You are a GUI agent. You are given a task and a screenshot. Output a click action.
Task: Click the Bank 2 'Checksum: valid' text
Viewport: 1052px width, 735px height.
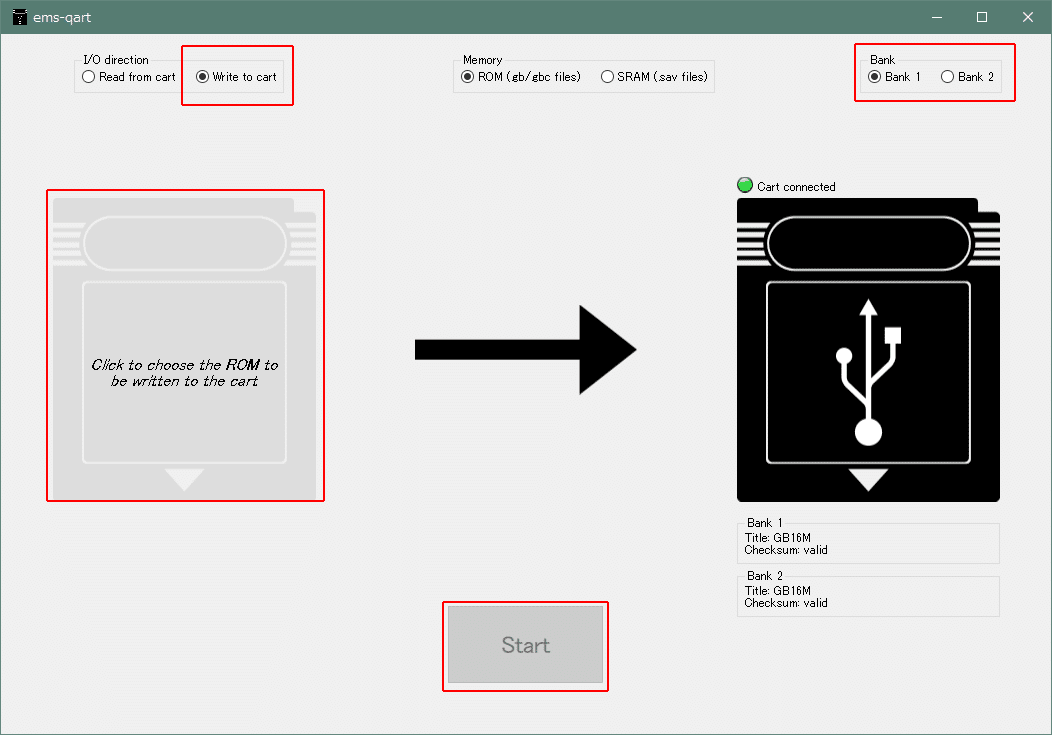coord(786,603)
